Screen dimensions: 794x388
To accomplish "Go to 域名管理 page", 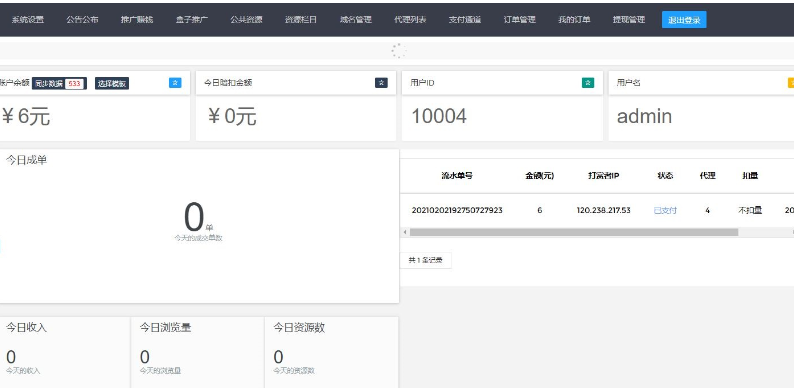I will point(355,20).
